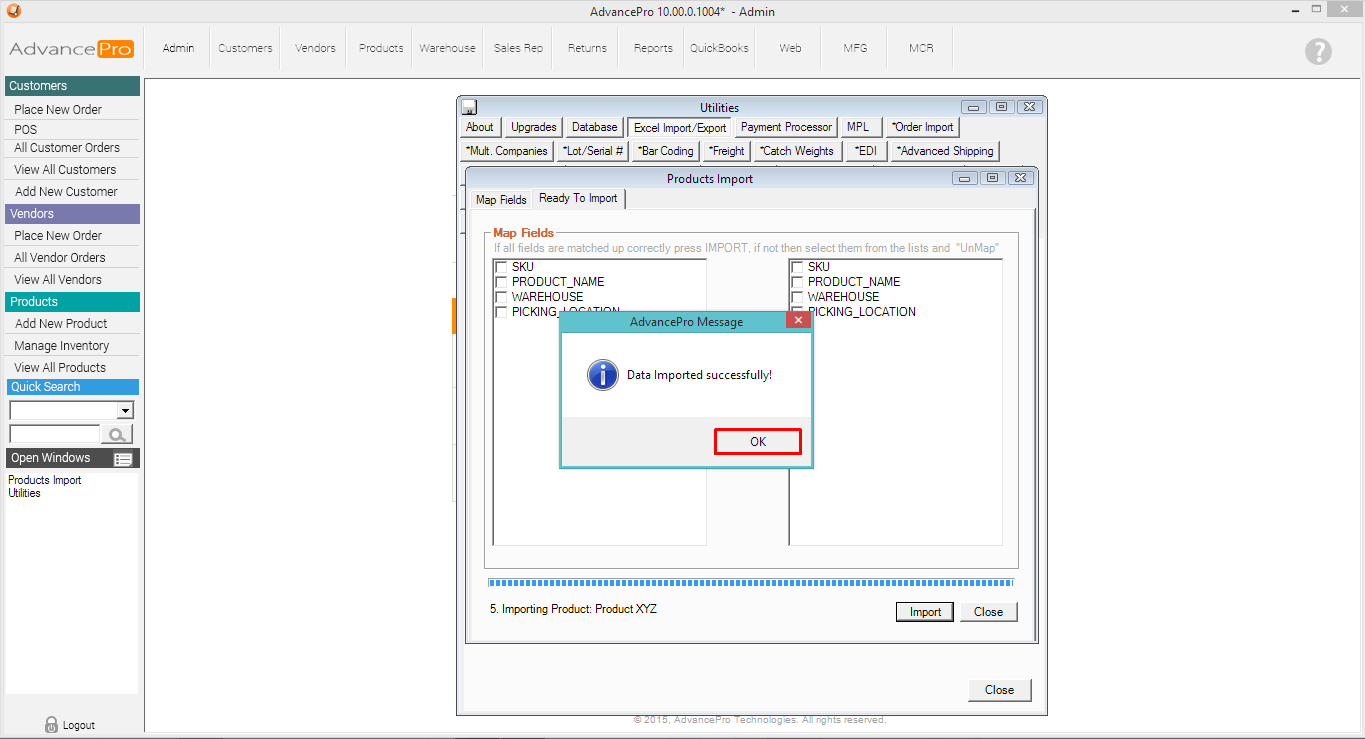Click the AdvancePro logo

71,49
